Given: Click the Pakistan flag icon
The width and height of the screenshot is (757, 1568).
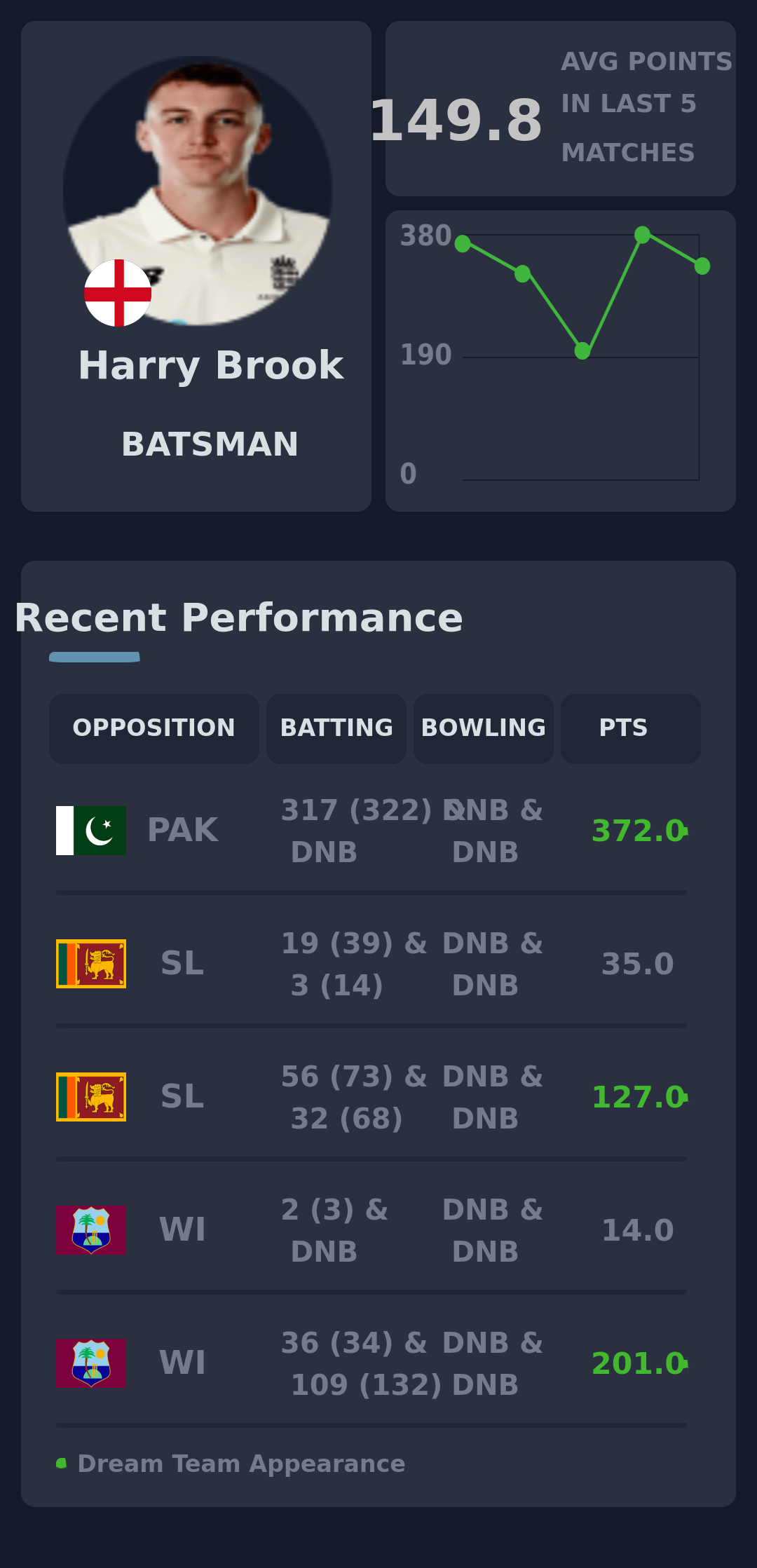Looking at the screenshot, I should pyautogui.click(x=91, y=831).
